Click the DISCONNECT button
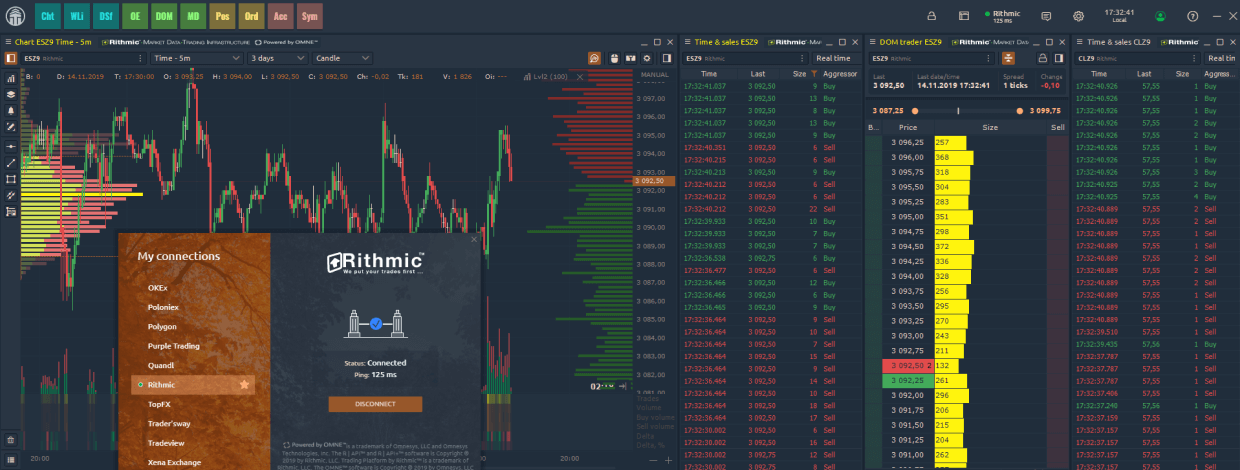The width and height of the screenshot is (1240, 470). point(375,404)
